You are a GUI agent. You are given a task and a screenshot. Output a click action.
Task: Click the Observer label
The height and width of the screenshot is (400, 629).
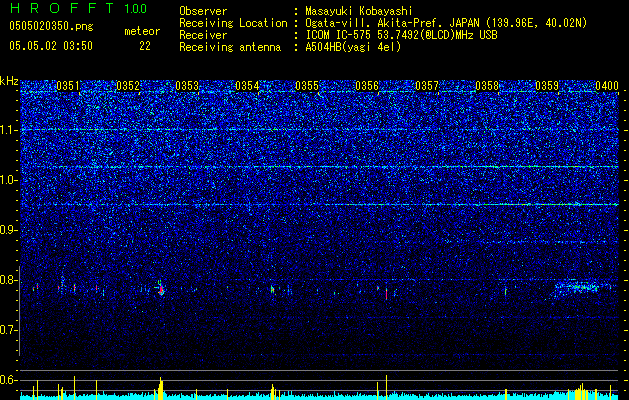click(203, 11)
